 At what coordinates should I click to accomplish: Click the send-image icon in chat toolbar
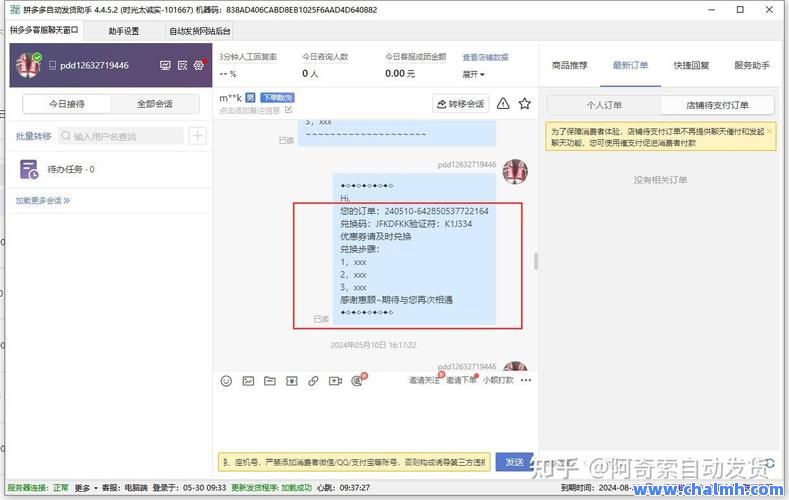pyautogui.click(x=248, y=381)
